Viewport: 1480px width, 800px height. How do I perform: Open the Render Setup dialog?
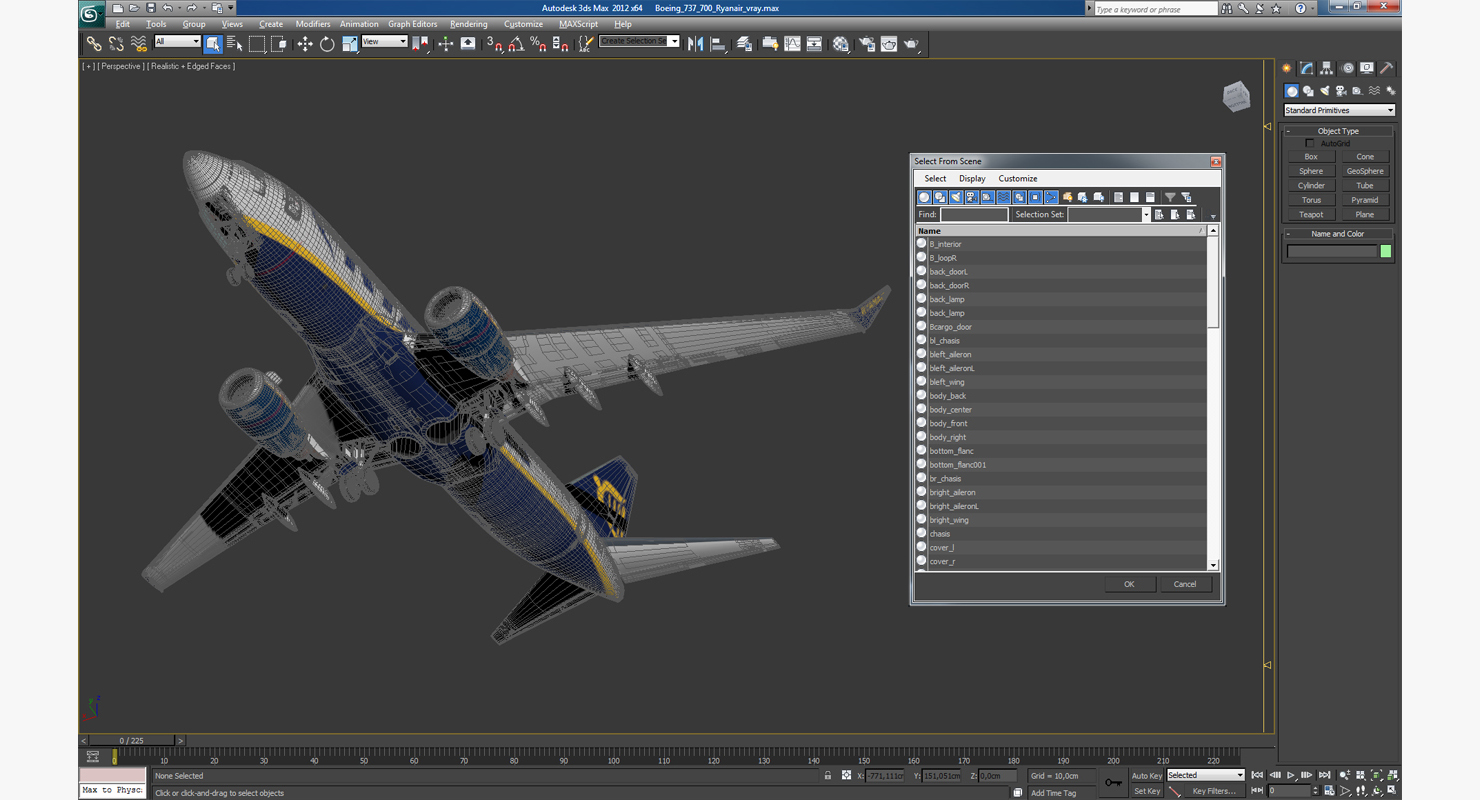pyautogui.click(x=866, y=44)
